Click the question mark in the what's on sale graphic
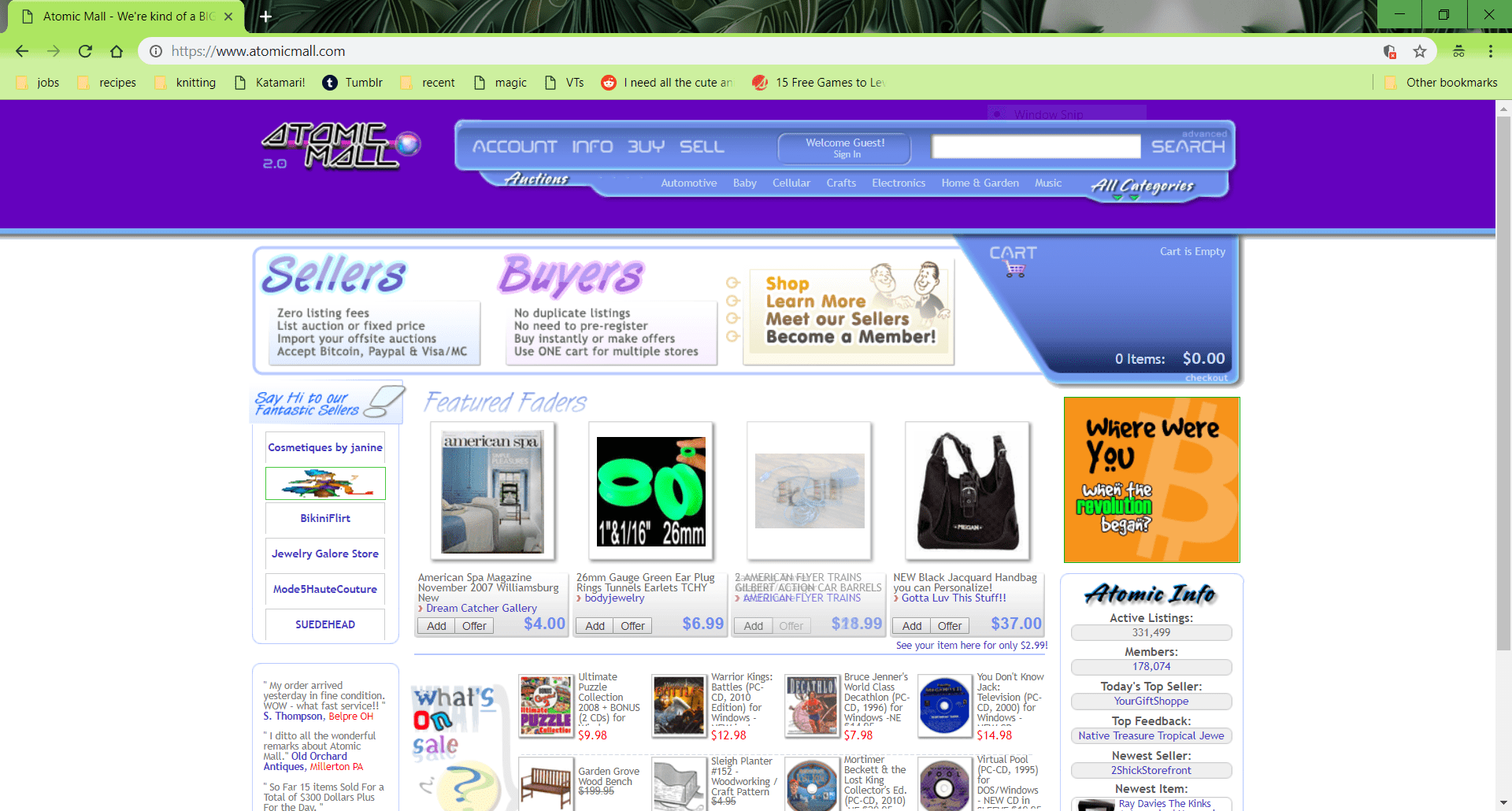This screenshot has height=811, width=1512. click(469, 787)
